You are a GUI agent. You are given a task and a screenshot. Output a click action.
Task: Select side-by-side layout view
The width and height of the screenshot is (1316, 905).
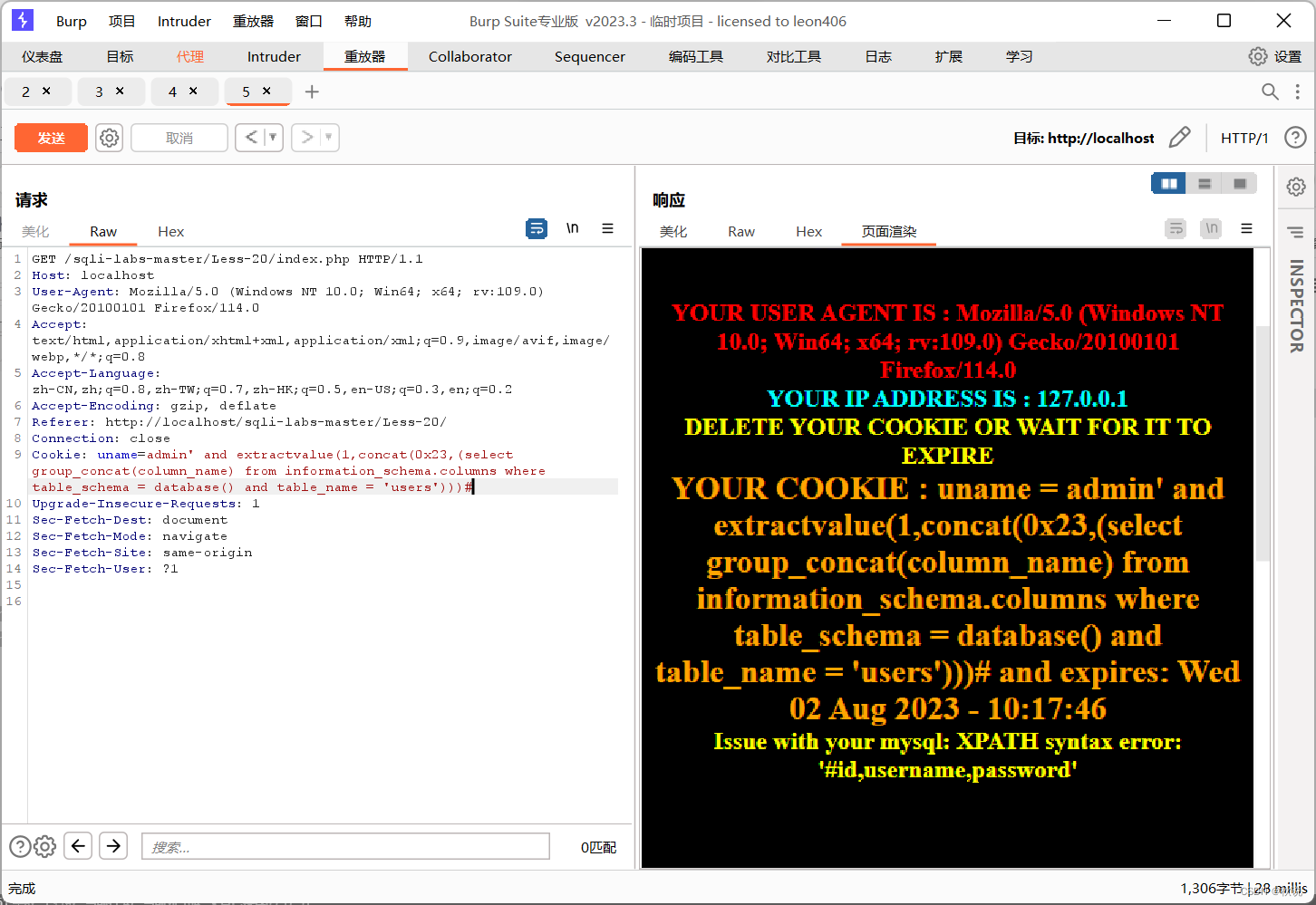(1169, 183)
